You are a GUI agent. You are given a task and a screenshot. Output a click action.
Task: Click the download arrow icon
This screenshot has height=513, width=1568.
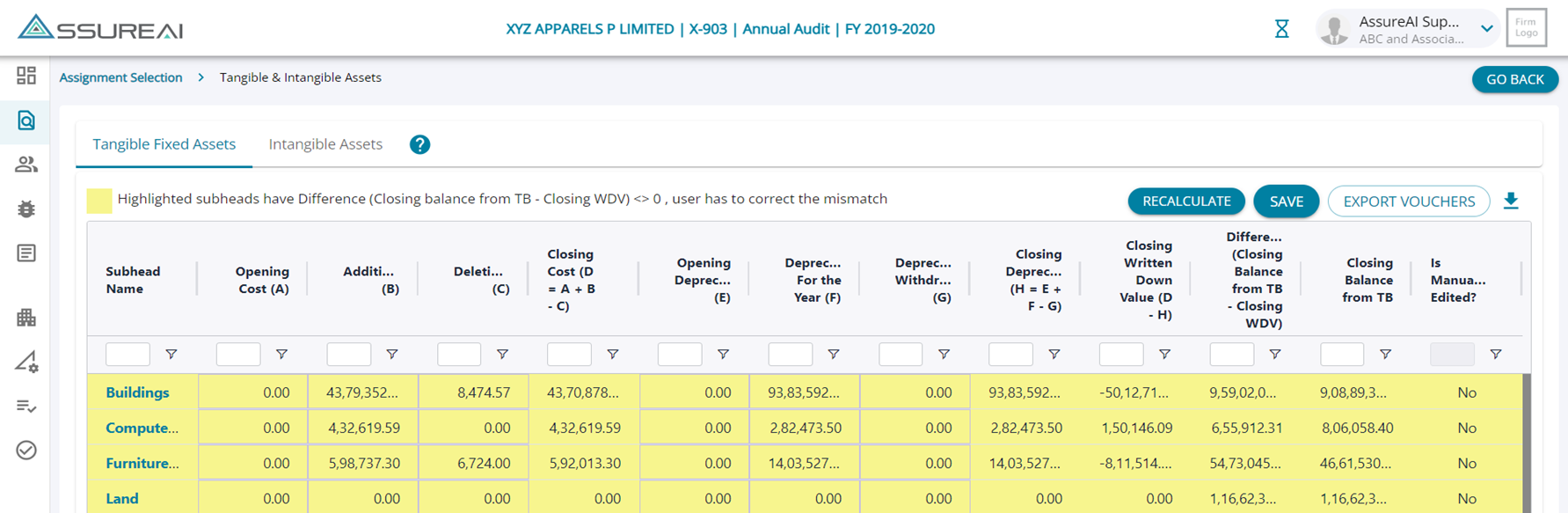pyautogui.click(x=1511, y=201)
